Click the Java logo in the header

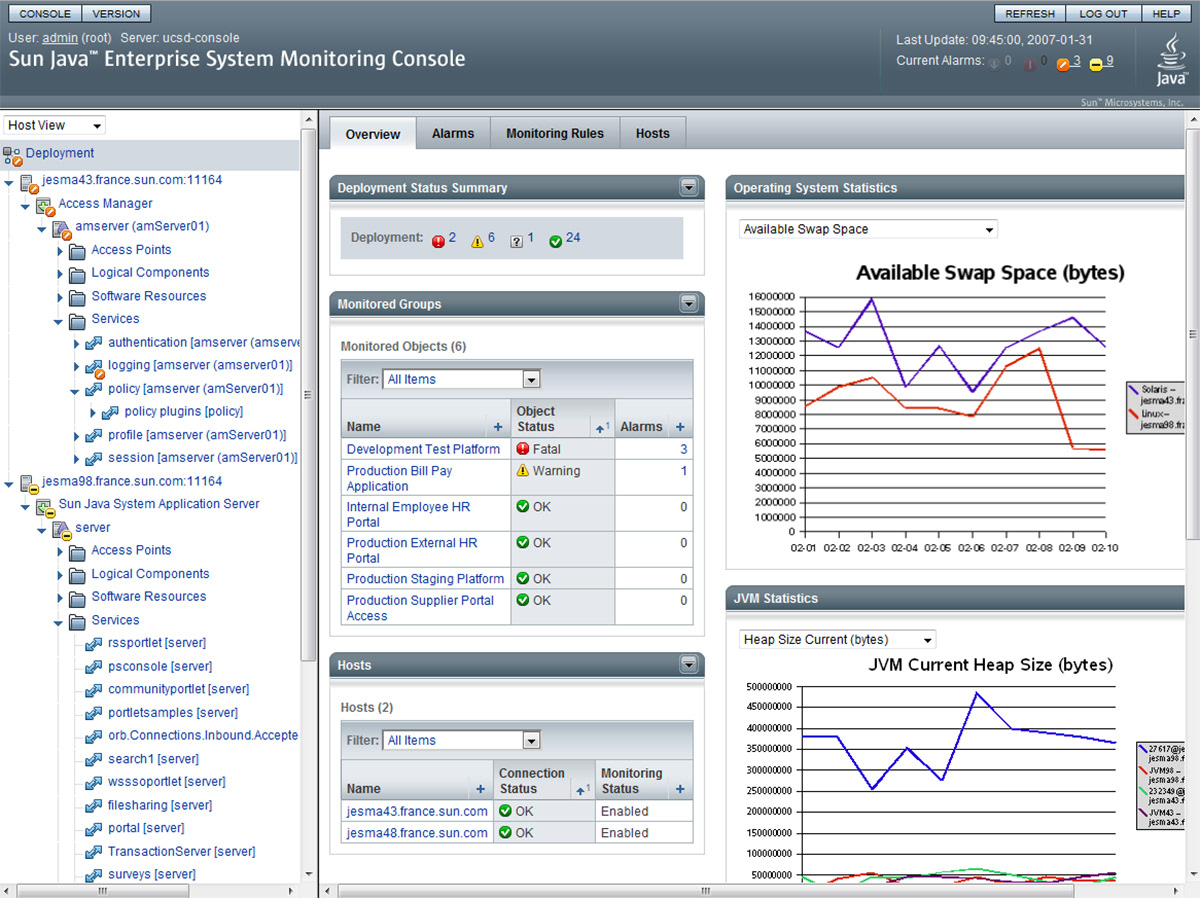point(1171,60)
